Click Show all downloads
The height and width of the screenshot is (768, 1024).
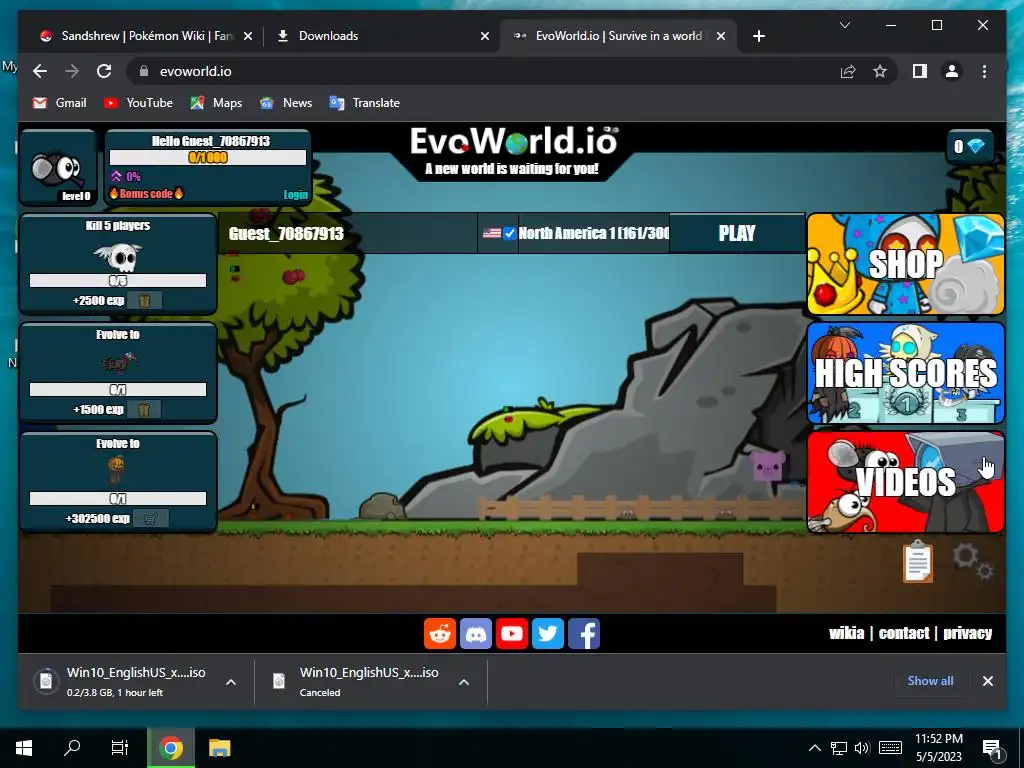(x=930, y=680)
